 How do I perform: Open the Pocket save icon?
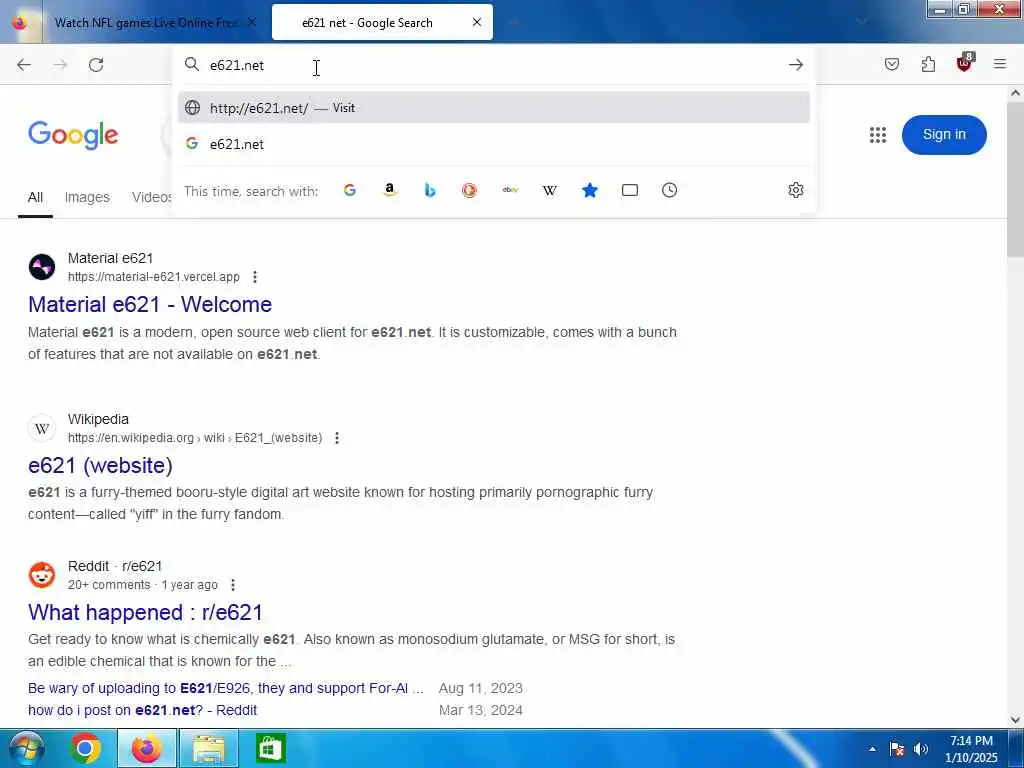coord(892,64)
